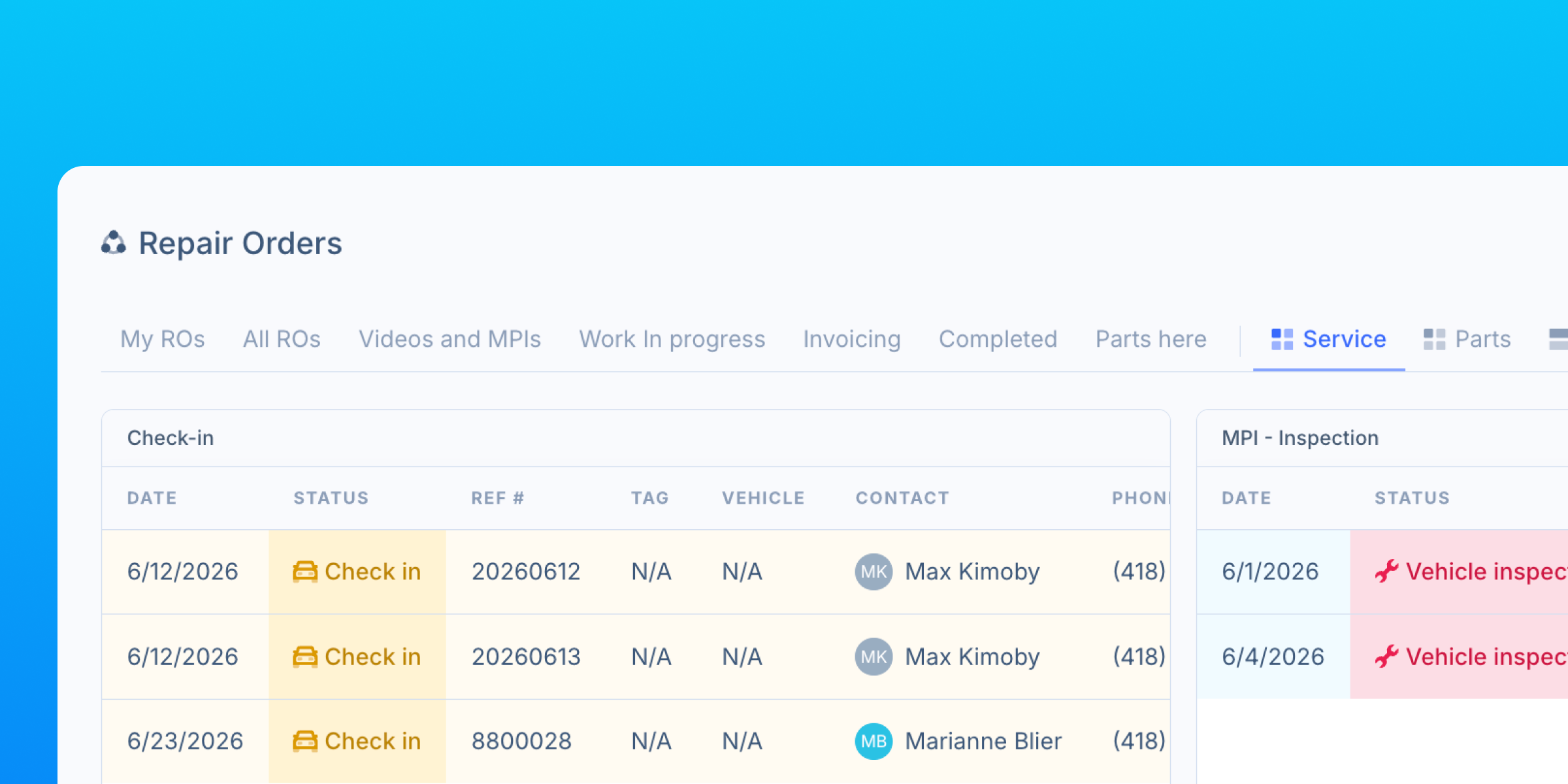Screen dimensions: 1568x784
Task: Click the MPI - Inspection panel heading
Action: pos(1300,438)
